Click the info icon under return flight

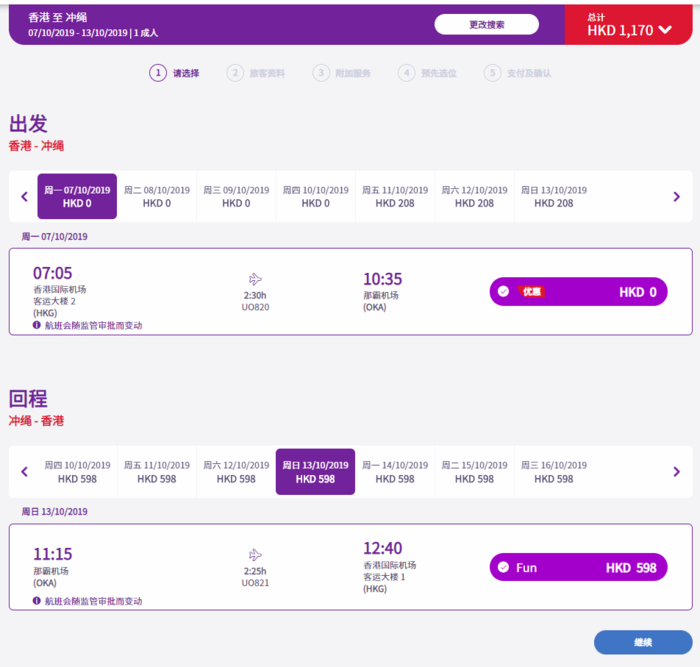tap(37, 601)
